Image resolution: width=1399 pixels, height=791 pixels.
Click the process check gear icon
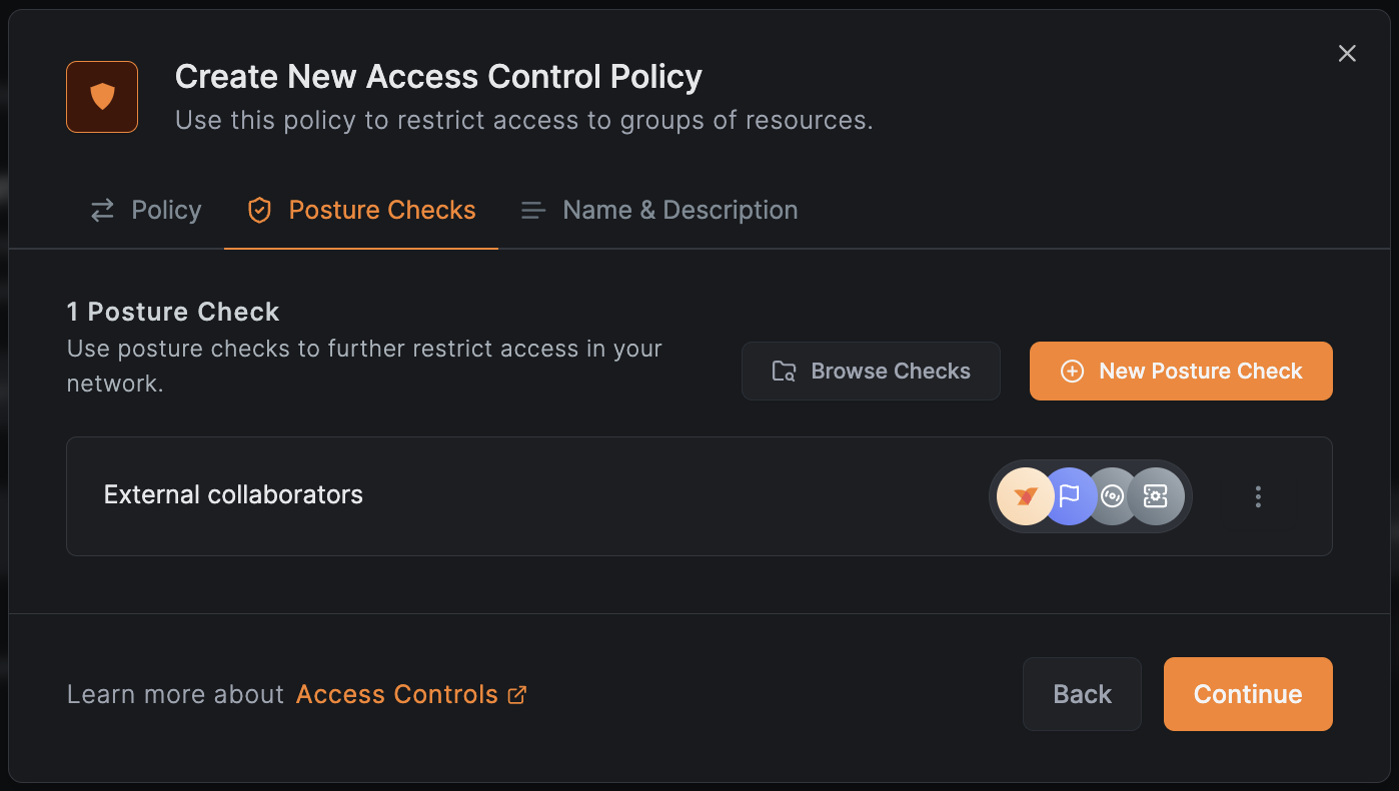pos(1155,496)
